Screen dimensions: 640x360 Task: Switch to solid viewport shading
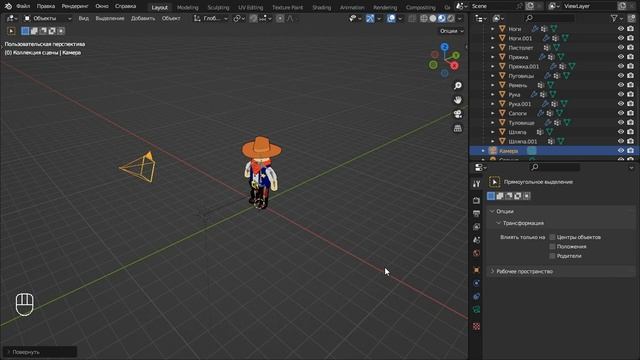(x=433, y=18)
